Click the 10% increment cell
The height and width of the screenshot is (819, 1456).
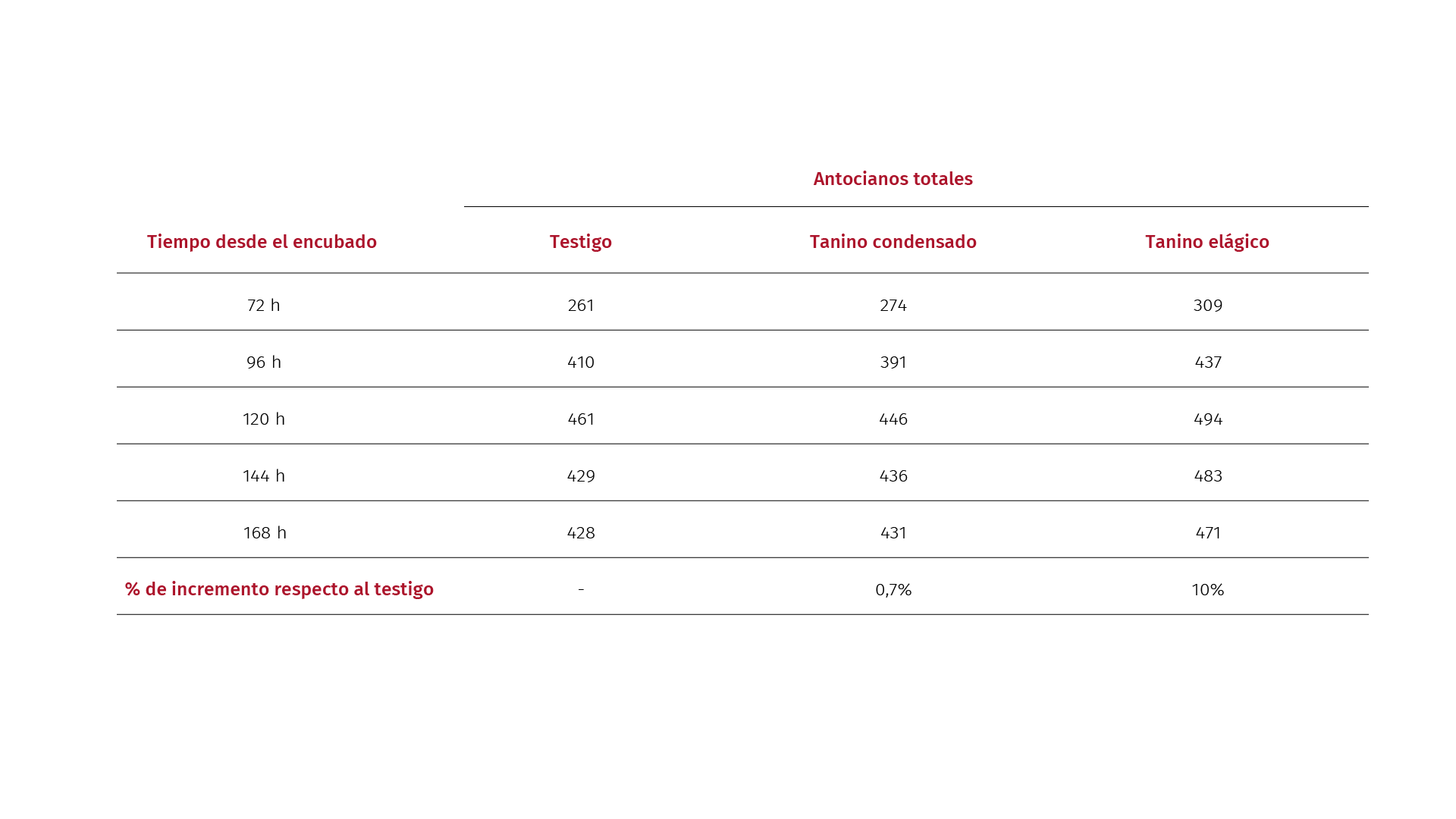pos(1207,590)
